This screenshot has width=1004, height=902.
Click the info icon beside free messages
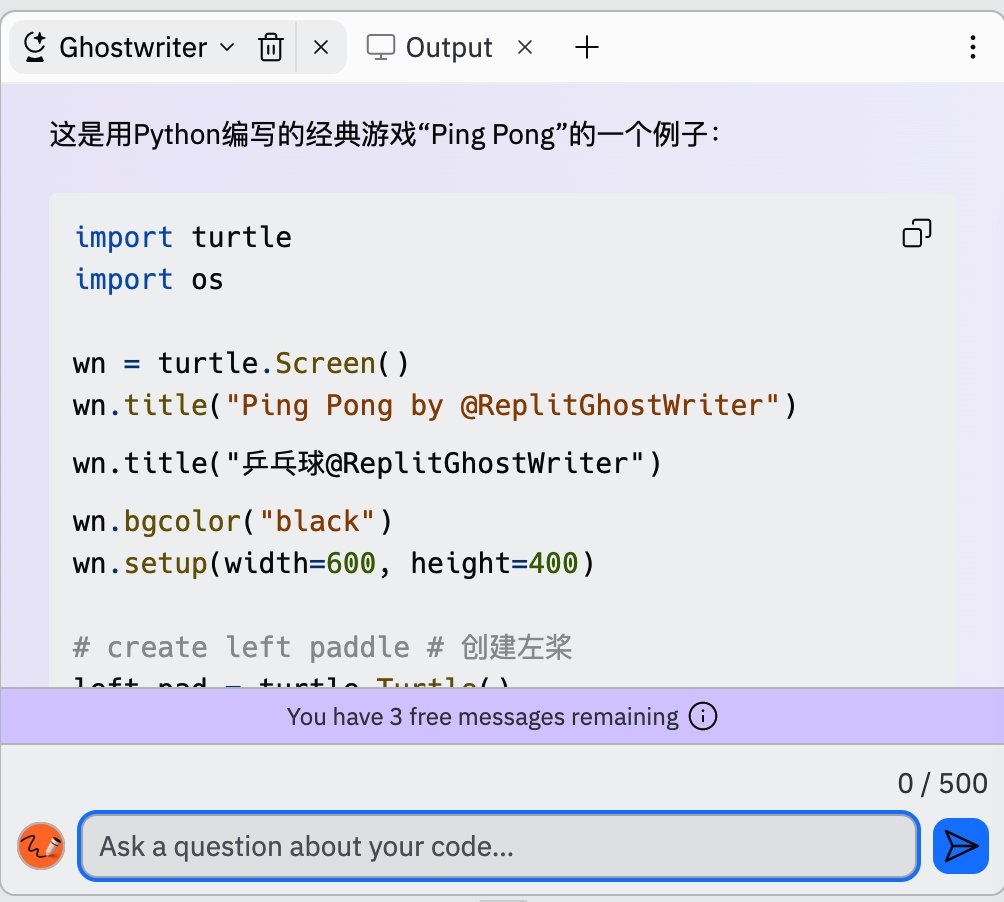702,716
